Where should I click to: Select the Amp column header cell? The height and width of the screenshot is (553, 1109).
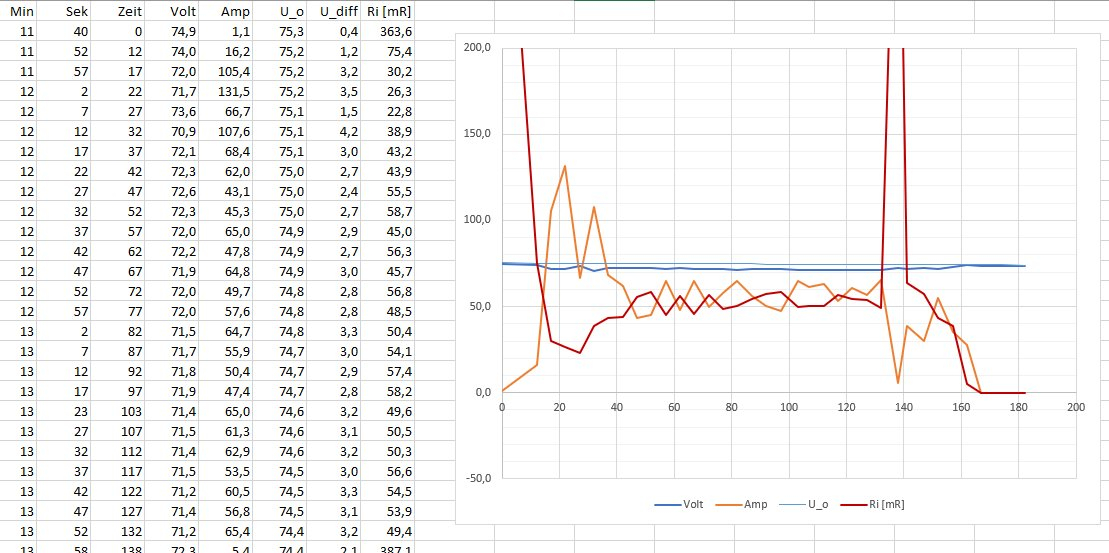pyautogui.click(x=235, y=12)
